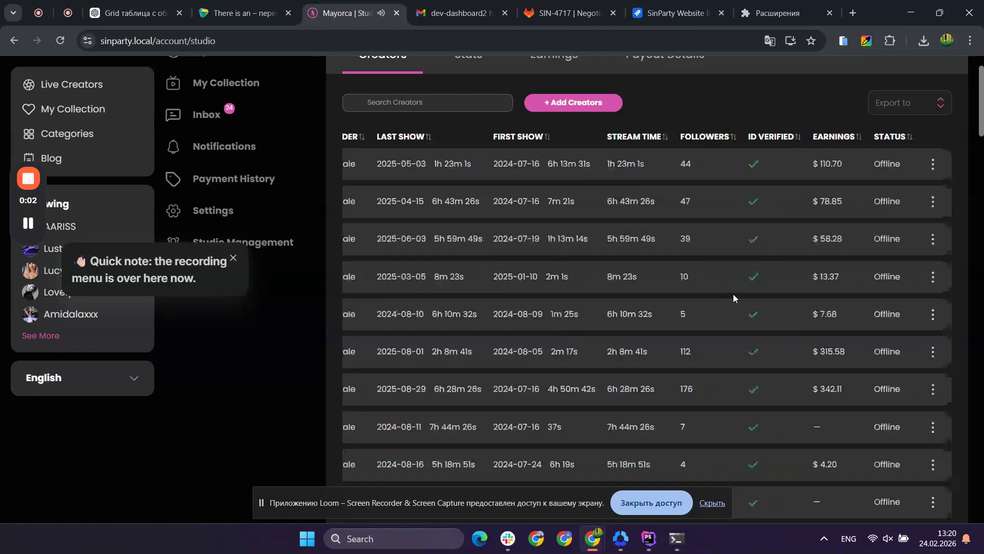Open row actions for $ 342.11 creator
984x554 pixels.
[933, 390]
